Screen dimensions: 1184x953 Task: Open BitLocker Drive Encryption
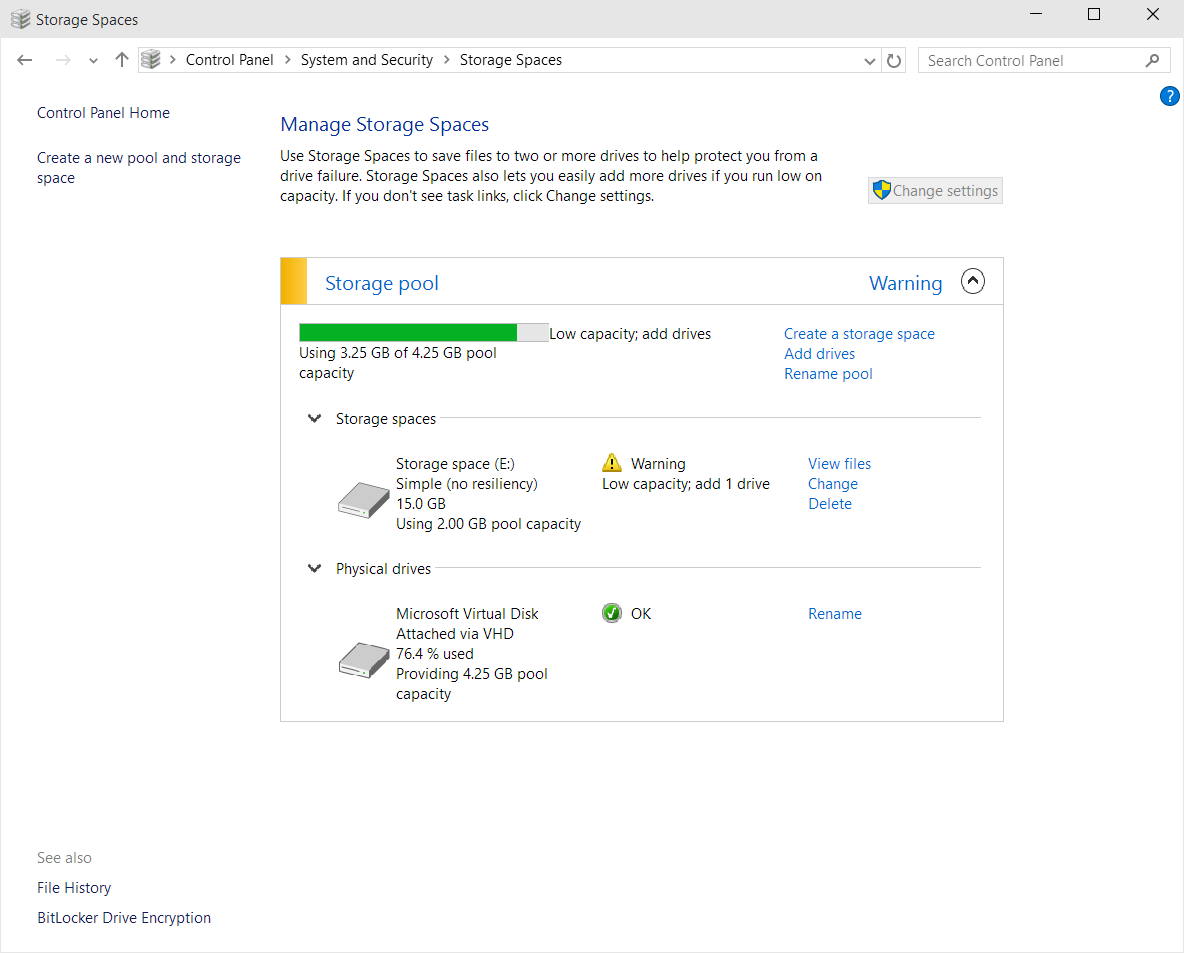124,918
